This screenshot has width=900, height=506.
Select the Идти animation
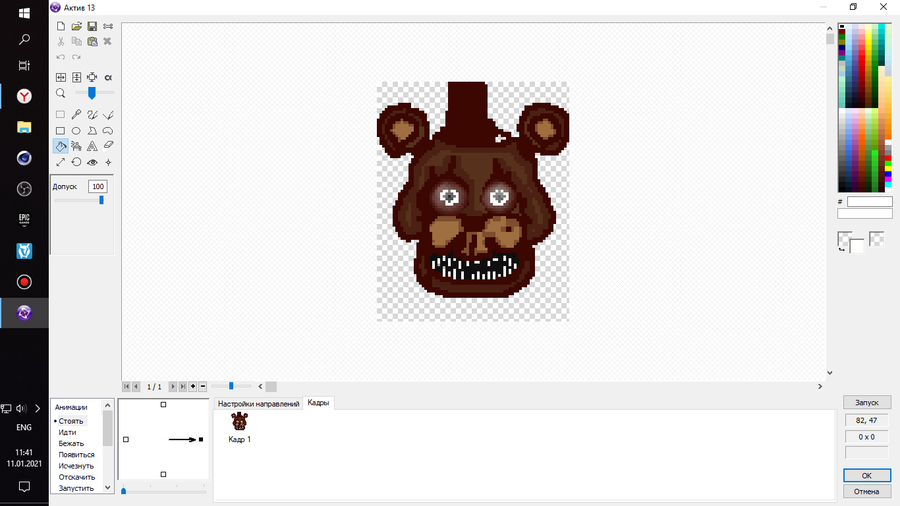[x=67, y=432]
